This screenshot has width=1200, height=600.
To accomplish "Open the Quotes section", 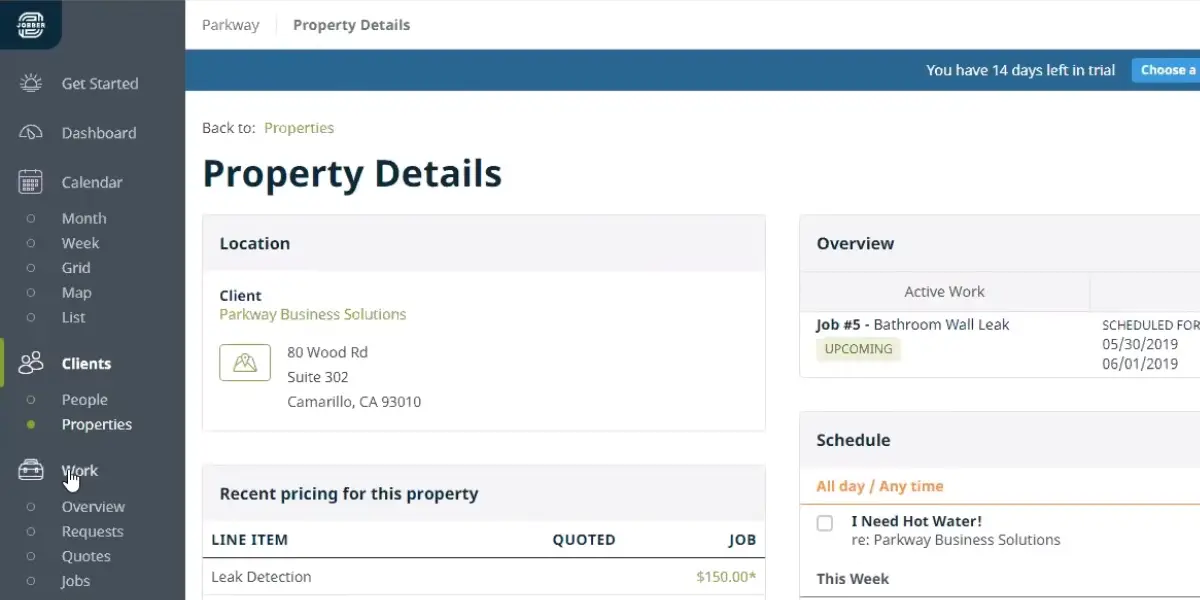I will [86, 556].
